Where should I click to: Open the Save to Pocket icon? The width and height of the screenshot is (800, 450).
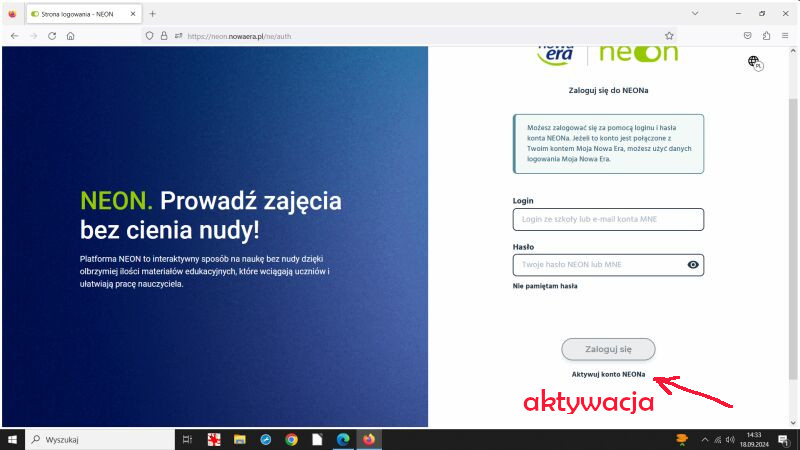(747, 36)
